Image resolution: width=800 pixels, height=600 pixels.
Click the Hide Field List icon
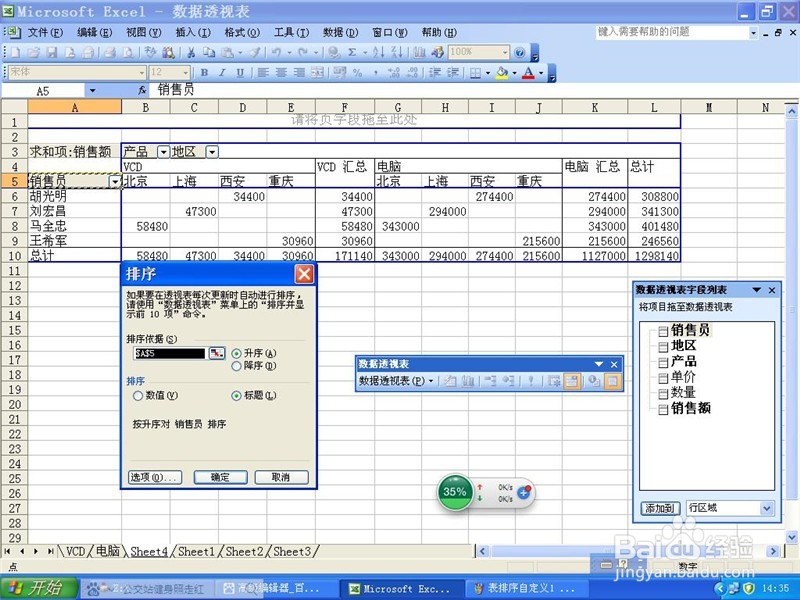click(x=611, y=380)
